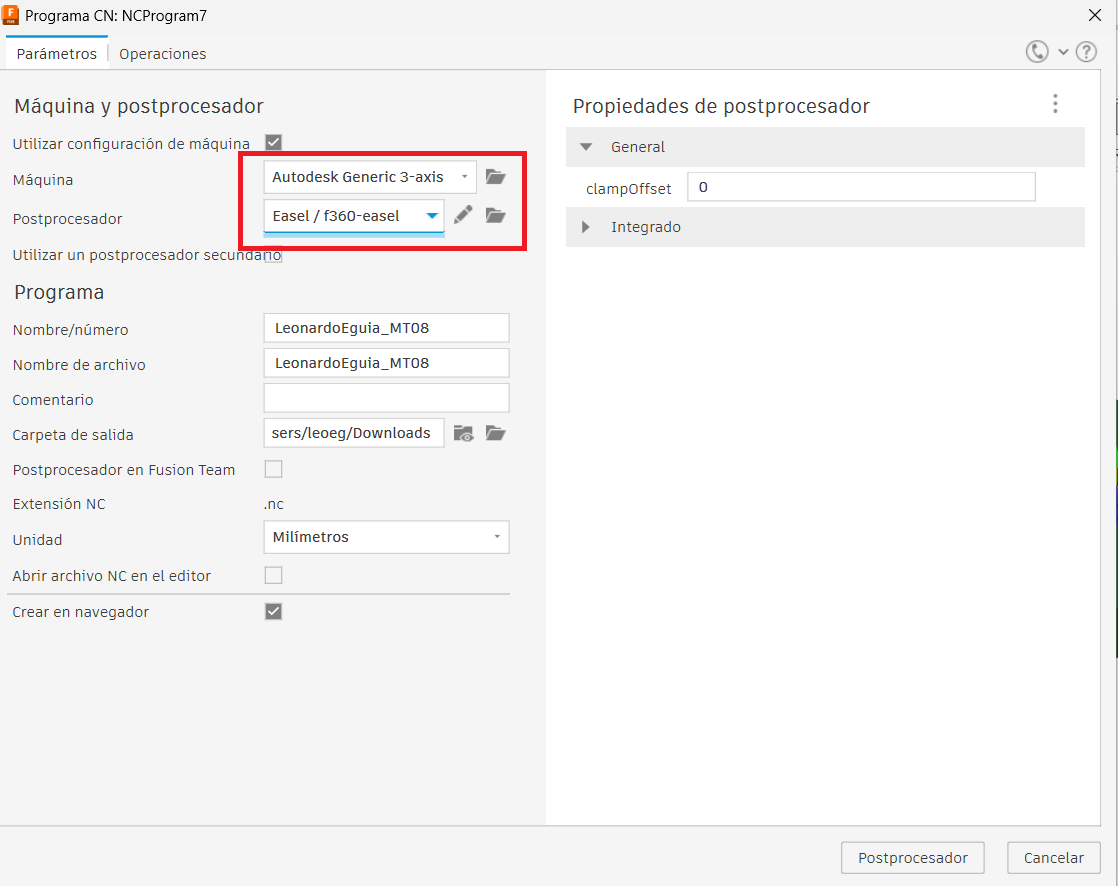The height and width of the screenshot is (886, 1118).
Task: Switch to the Operaciones tab
Action: (163, 53)
